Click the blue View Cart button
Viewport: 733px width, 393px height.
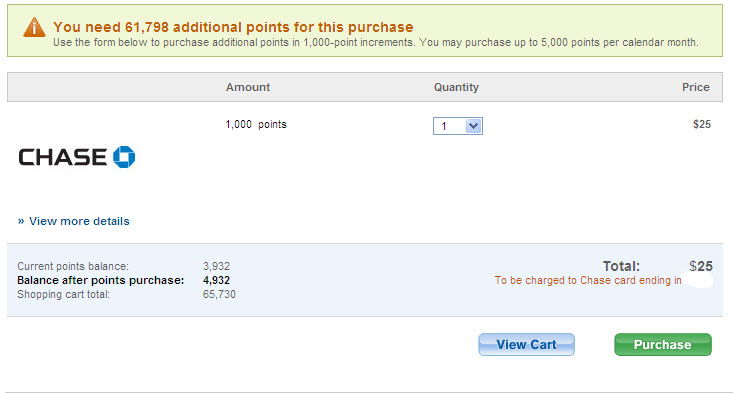coord(526,344)
